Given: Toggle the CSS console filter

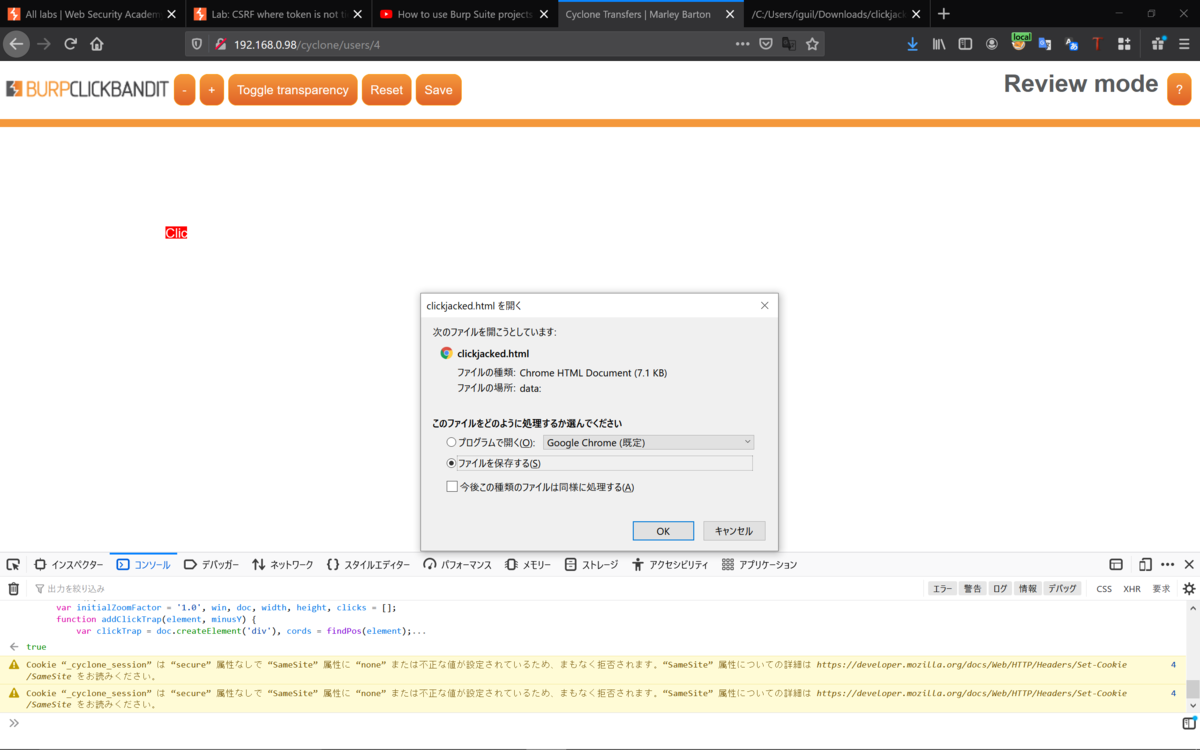Looking at the screenshot, I should click(1104, 589).
